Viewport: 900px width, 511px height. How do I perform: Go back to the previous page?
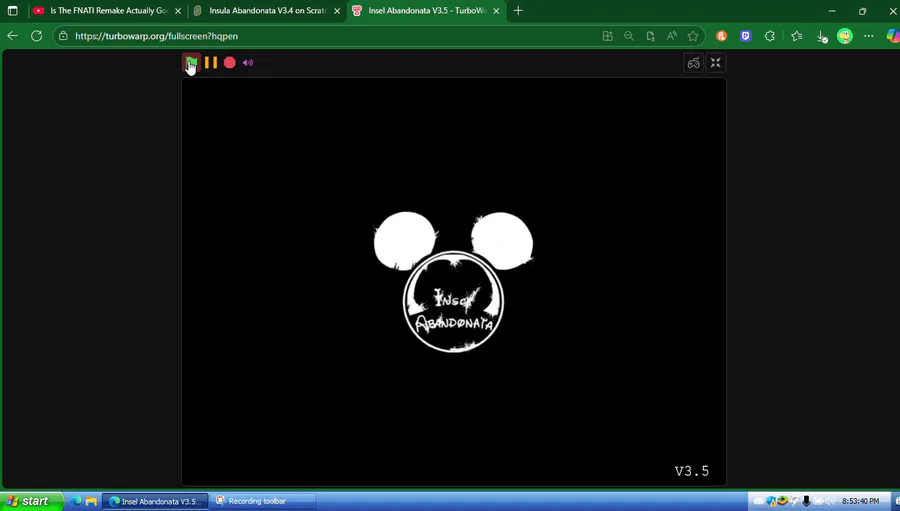13,36
